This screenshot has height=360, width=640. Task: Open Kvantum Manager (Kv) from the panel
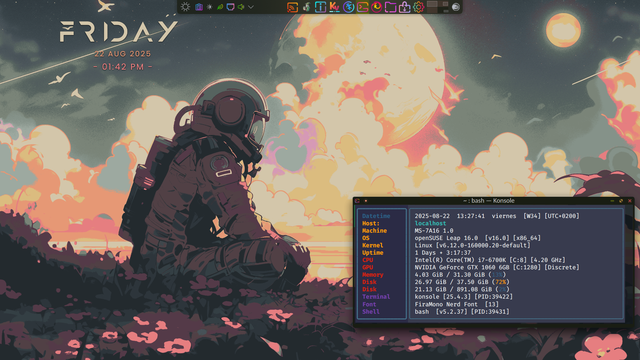coord(334,7)
